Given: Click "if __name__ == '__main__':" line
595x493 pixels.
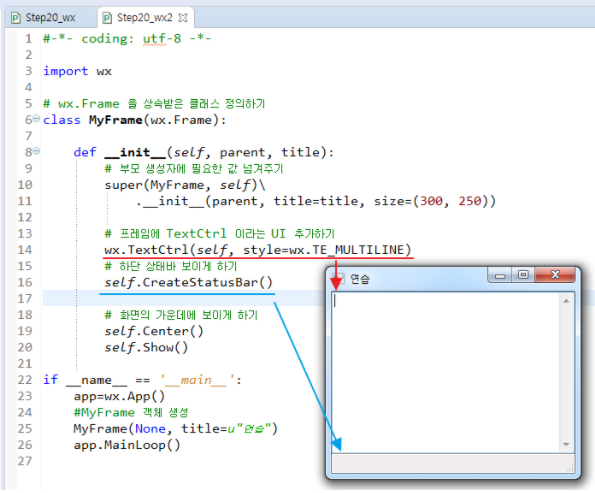Looking at the screenshot, I should pos(142,380).
